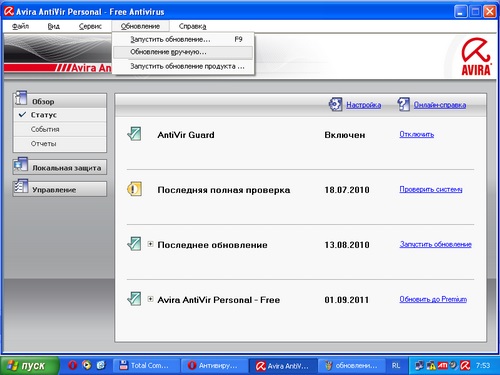Close the Avira AntiVir window
The width and height of the screenshot is (500, 375).
(490, 12)
